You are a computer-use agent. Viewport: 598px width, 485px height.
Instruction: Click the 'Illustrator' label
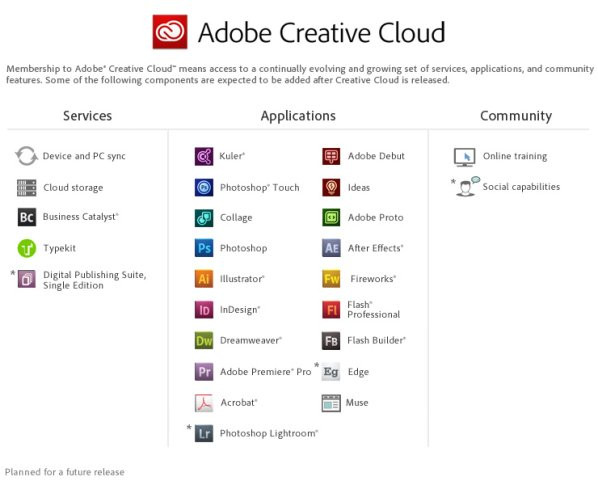242,279
